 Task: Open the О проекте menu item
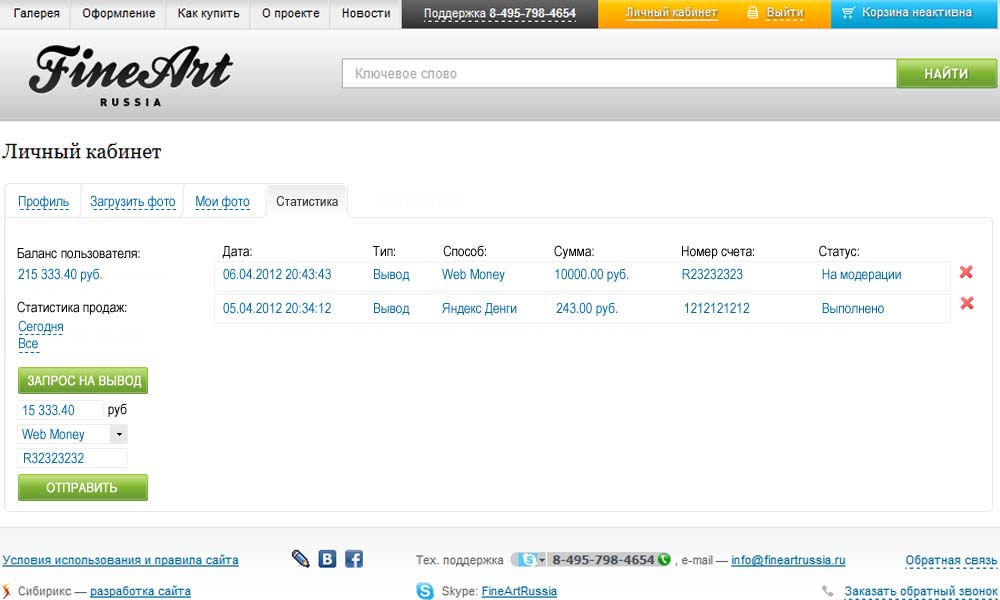pos(290,13)
